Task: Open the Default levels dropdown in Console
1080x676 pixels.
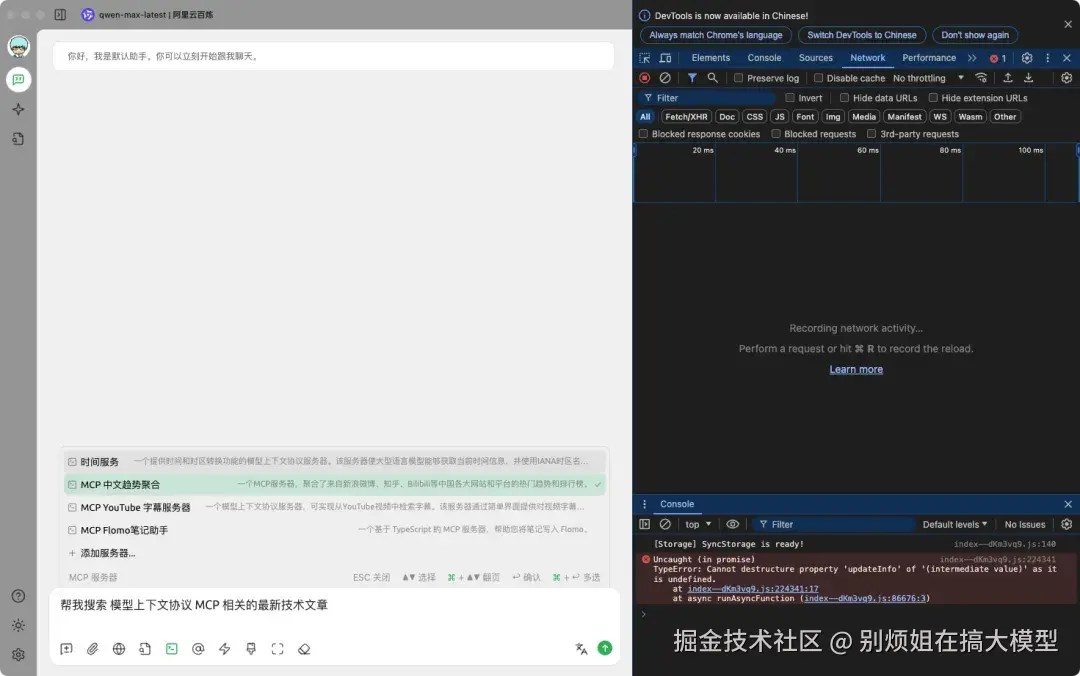Action: pos(954,524)
